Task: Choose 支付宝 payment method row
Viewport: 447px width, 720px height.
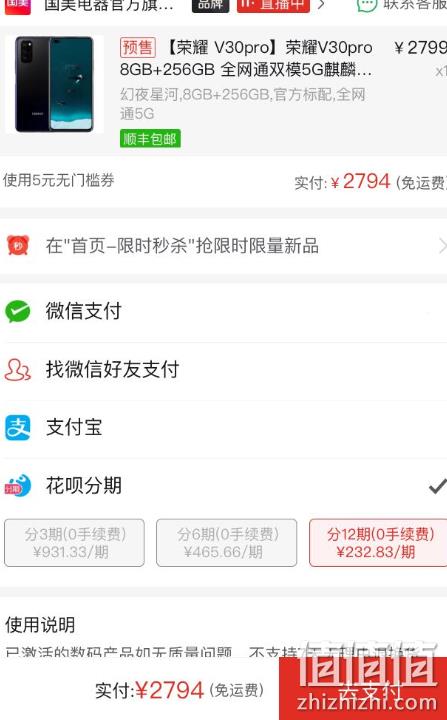Action: click(x=223, y=428)
